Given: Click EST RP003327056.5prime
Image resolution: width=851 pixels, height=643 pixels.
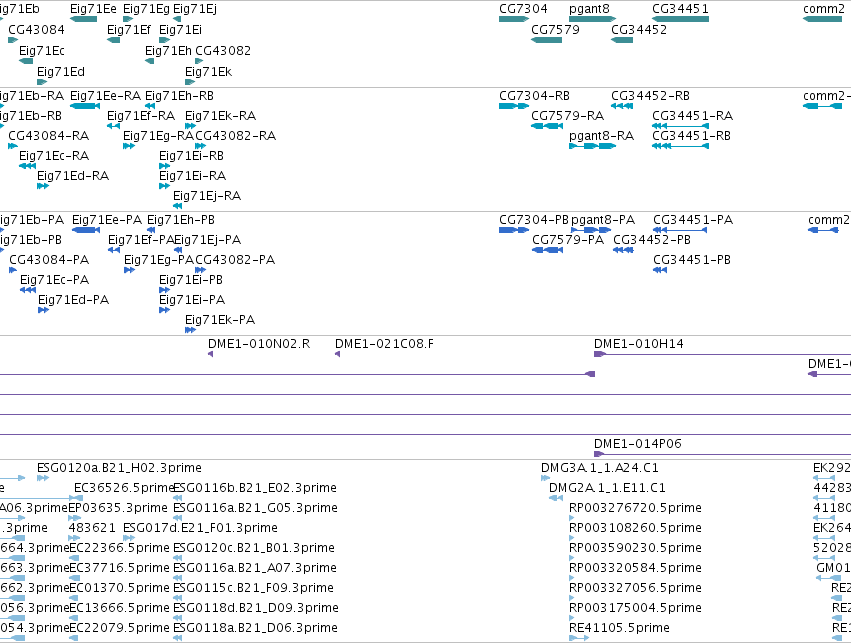Looking at the screenshot, I should [635, 588].
